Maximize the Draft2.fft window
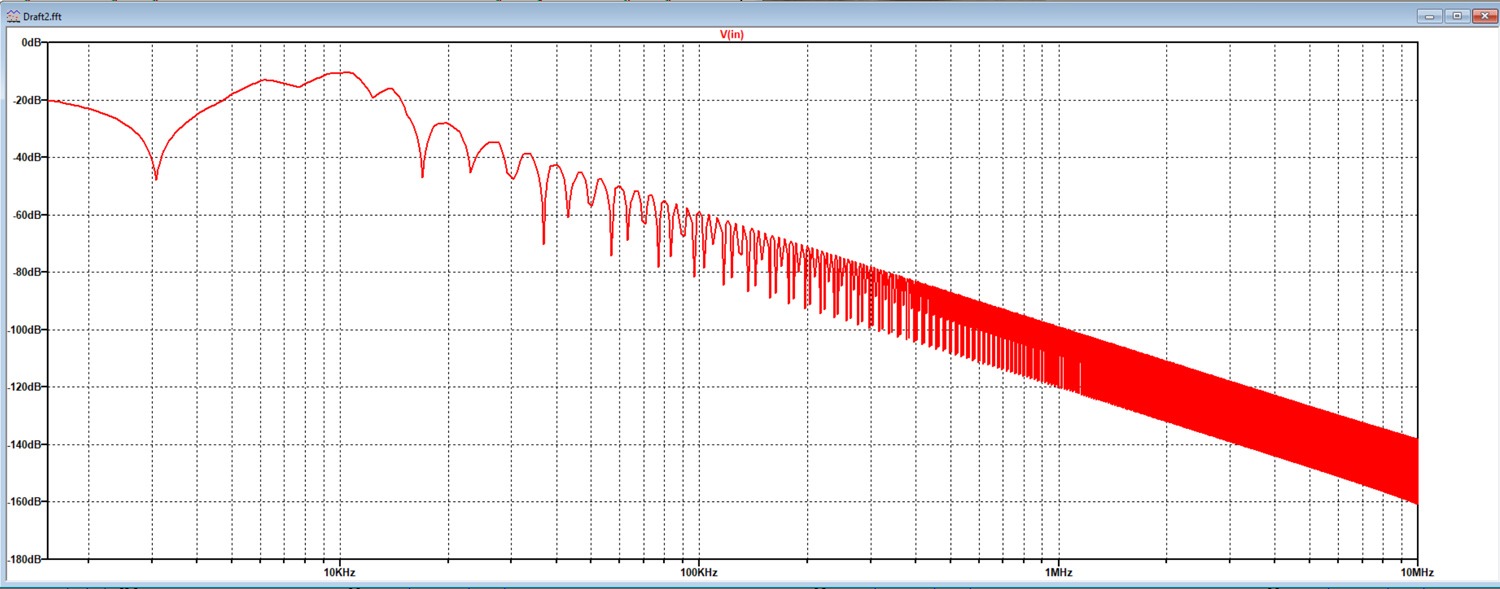The image size is (1500, 589). click(x=1456, y=16)
